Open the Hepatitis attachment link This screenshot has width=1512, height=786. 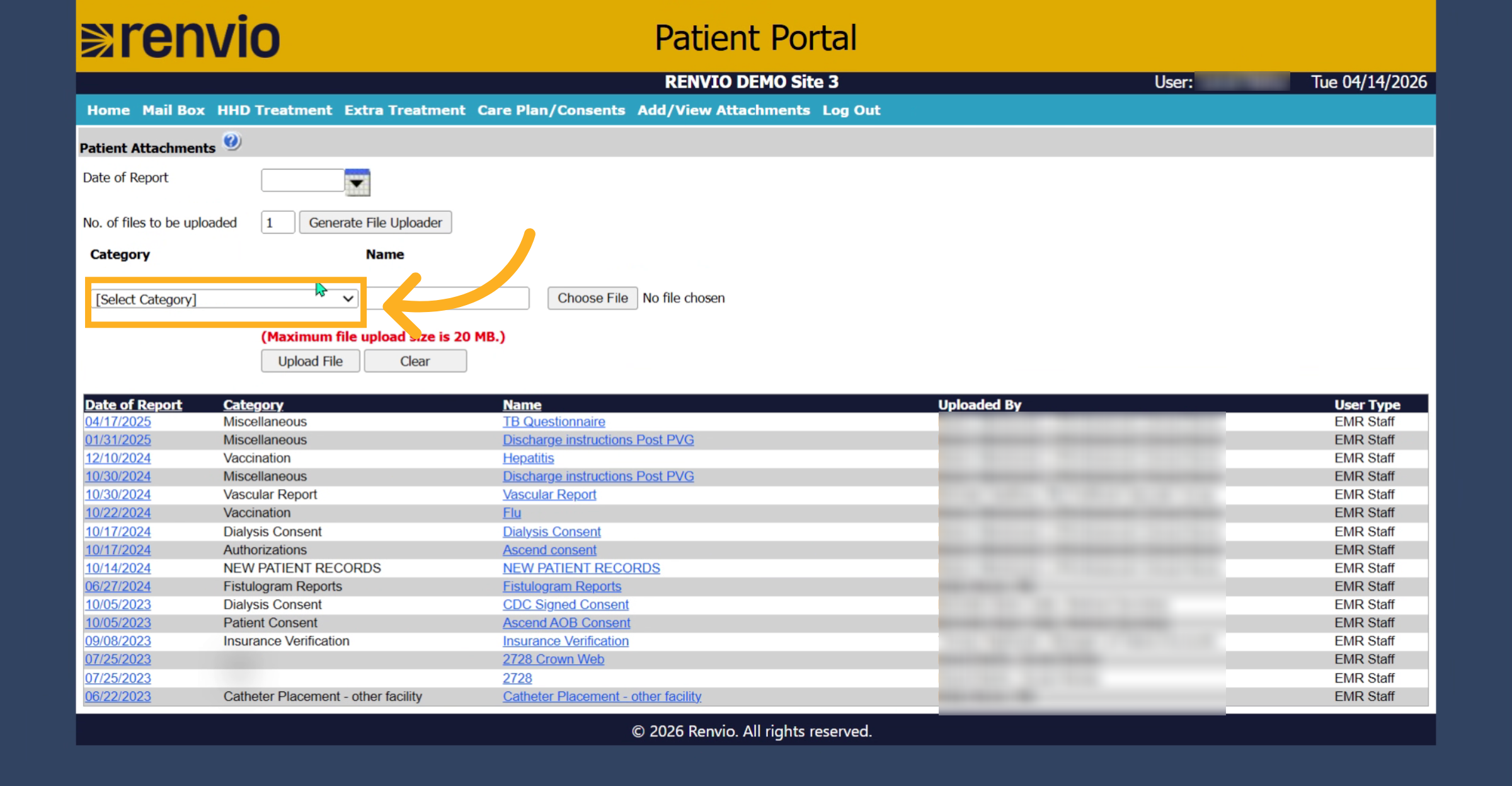pyautogui.click(x=529, y=458)
